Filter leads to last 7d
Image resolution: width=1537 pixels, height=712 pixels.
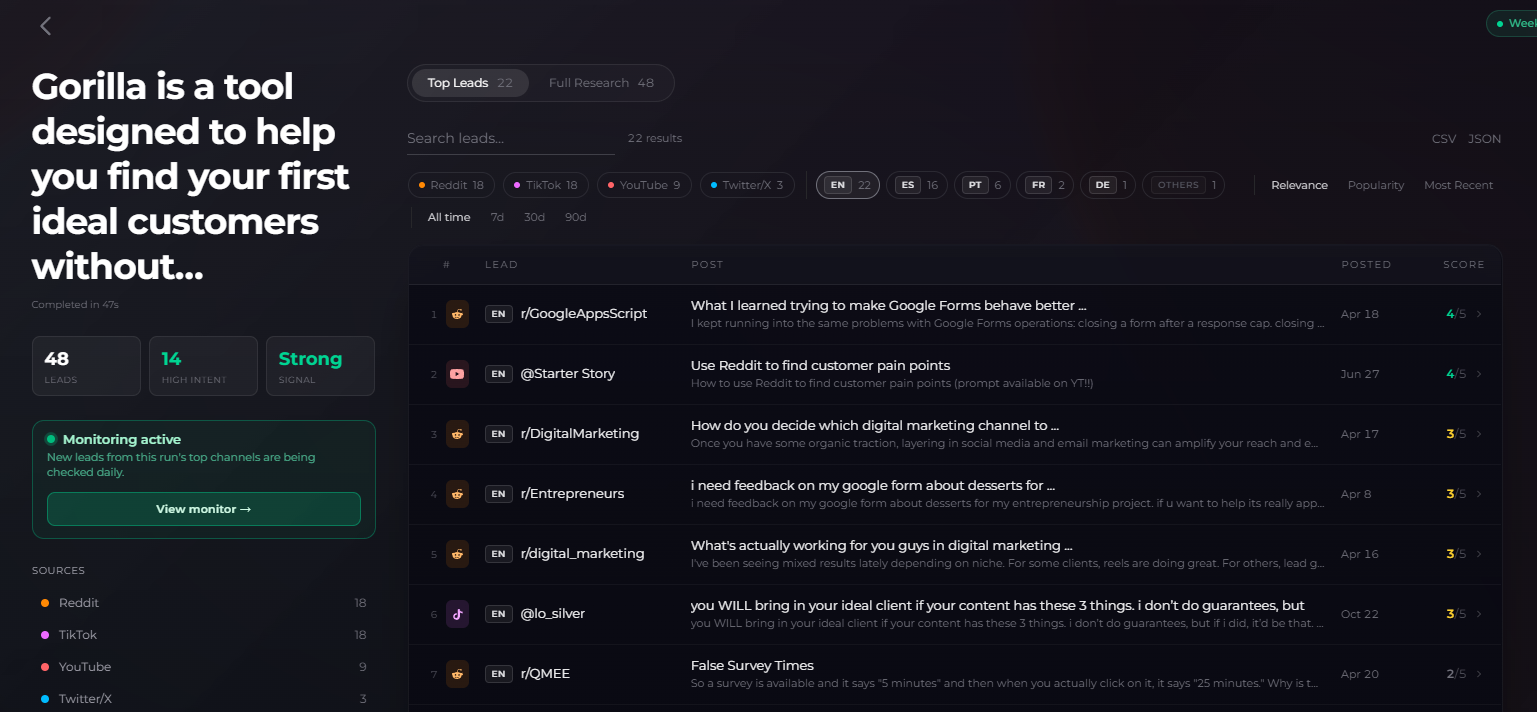point(497,217)
